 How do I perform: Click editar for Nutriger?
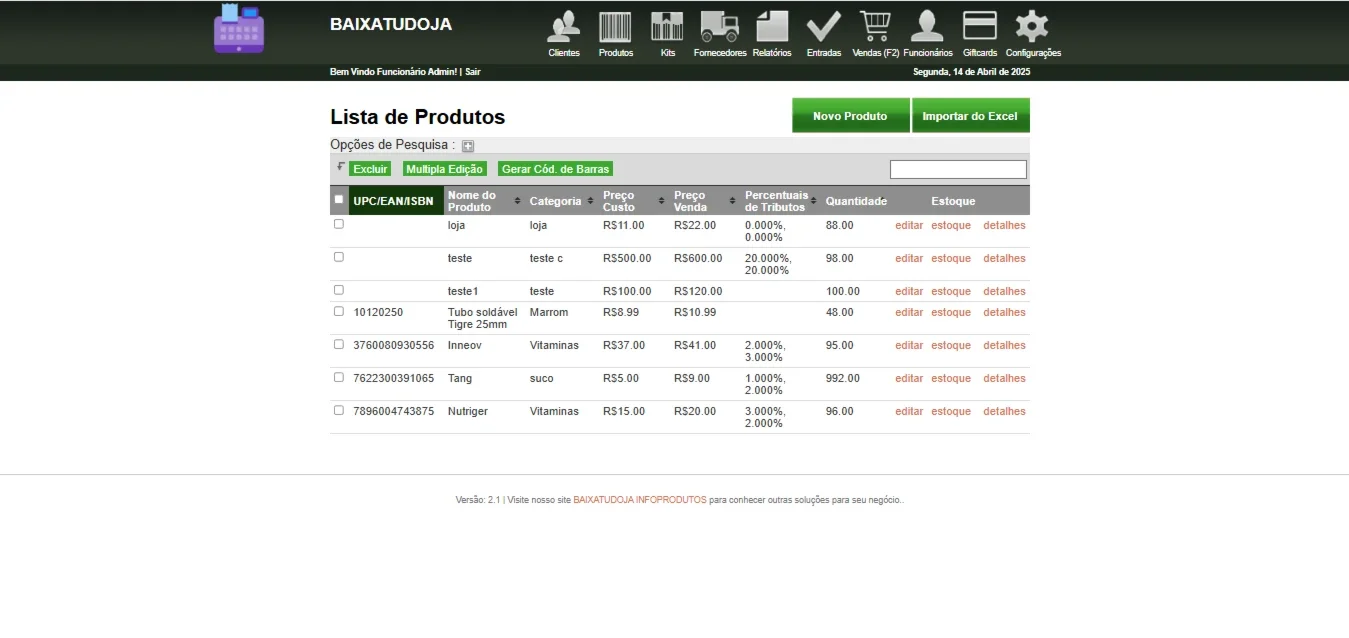click(909, 411)
